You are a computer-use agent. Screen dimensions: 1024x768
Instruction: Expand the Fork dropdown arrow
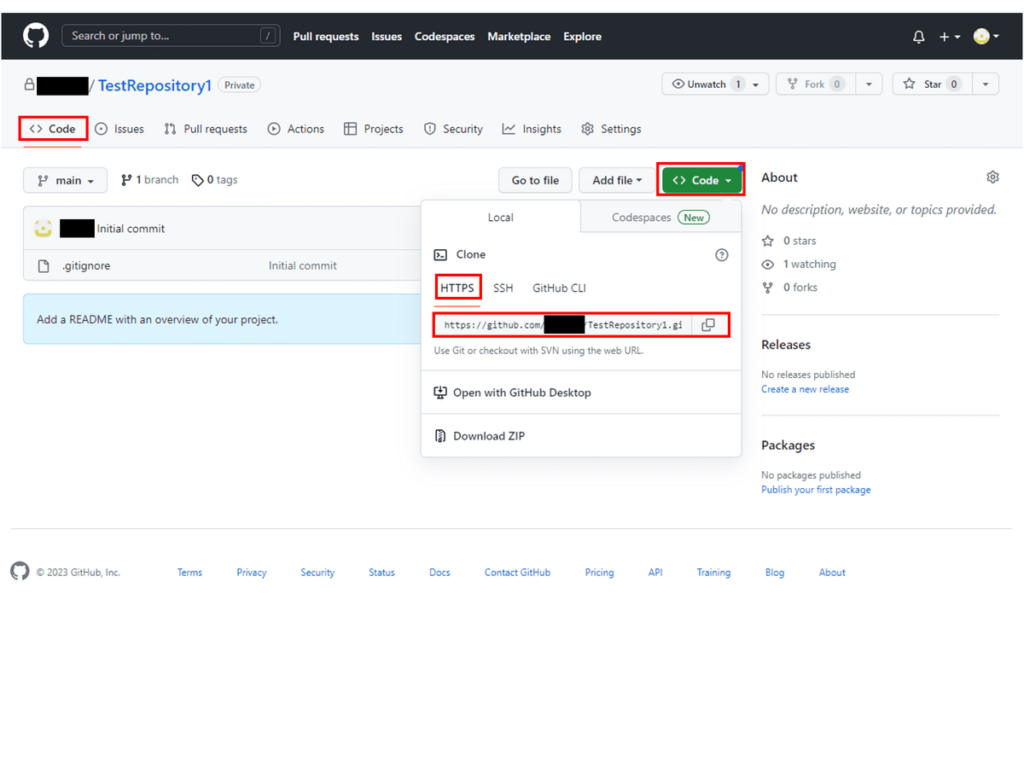coord(869,84)
